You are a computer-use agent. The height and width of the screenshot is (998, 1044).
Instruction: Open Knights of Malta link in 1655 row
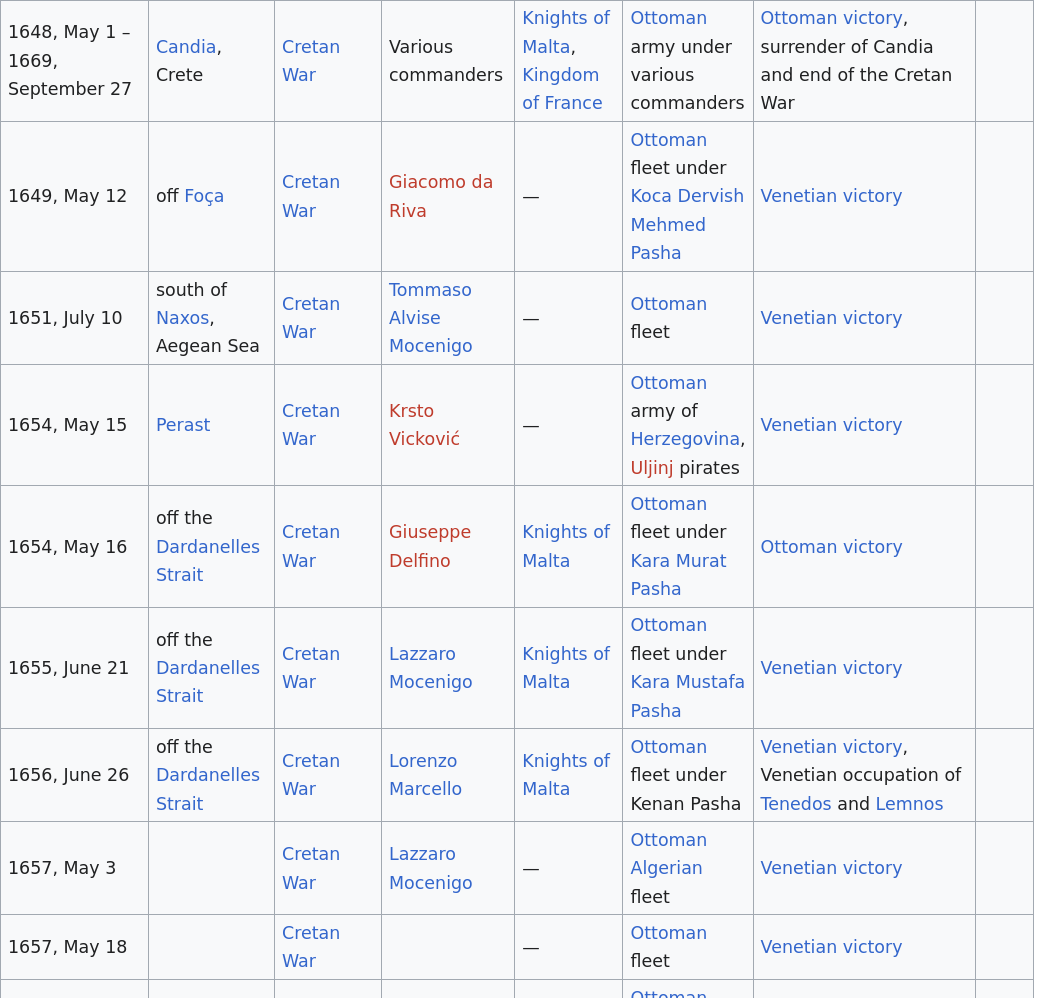coord(566,668)
